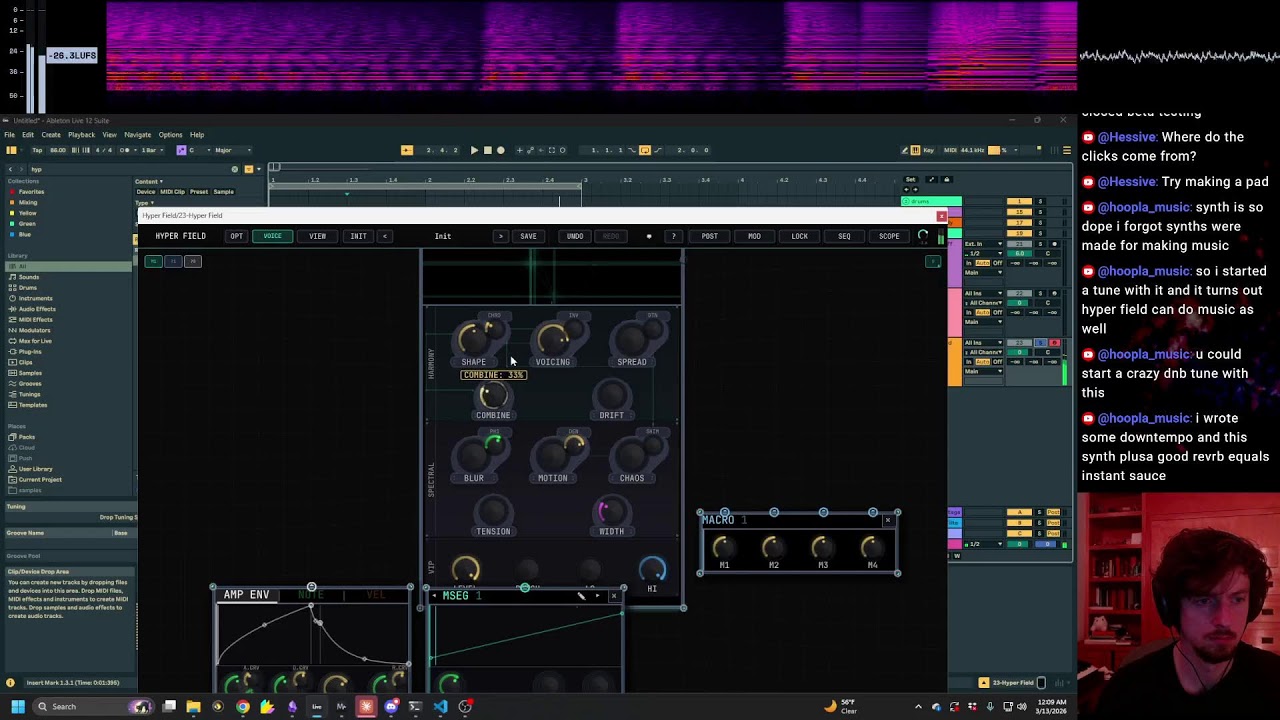
Task: Open the 1 Bar quantization dropdown
Action: click(151, 150)
